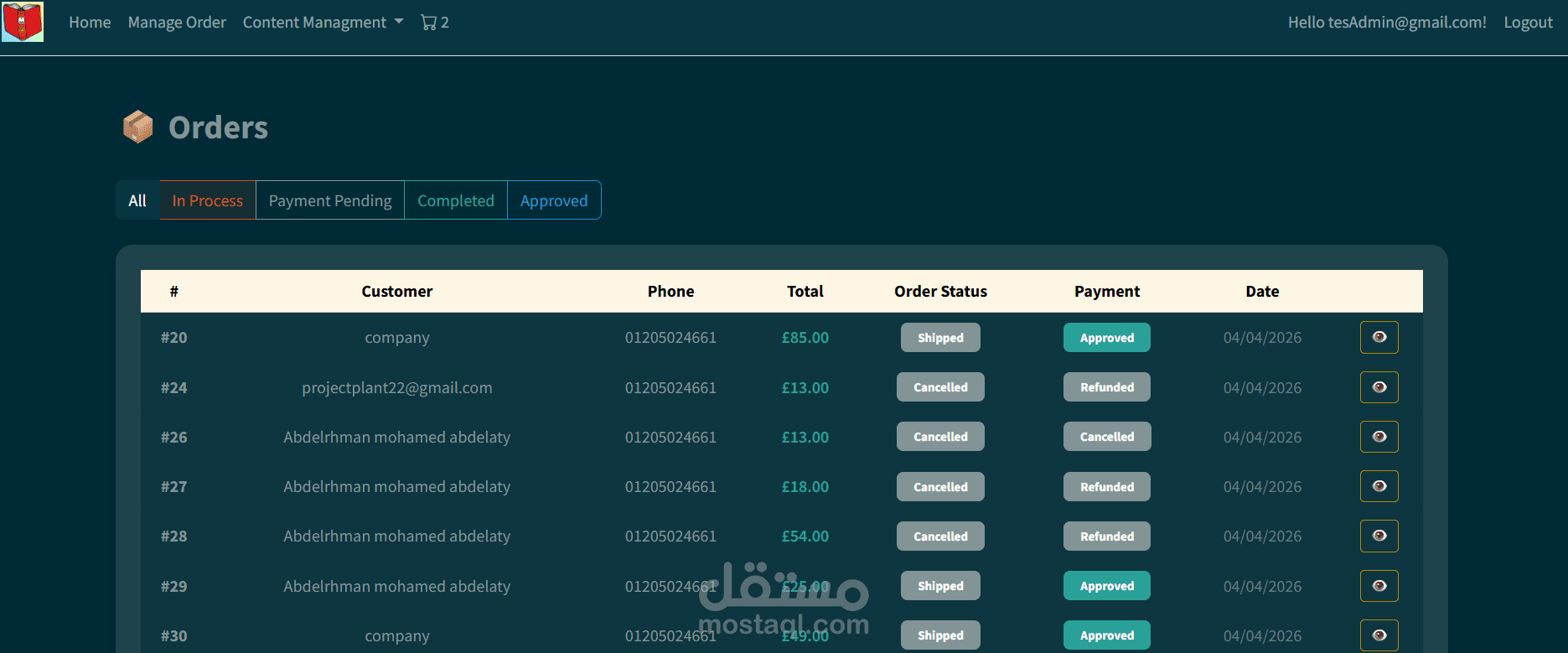The image size is (1568, 653).
Task: Click Cancelled order status badge of order #26
Action: (x=940, y=437)
